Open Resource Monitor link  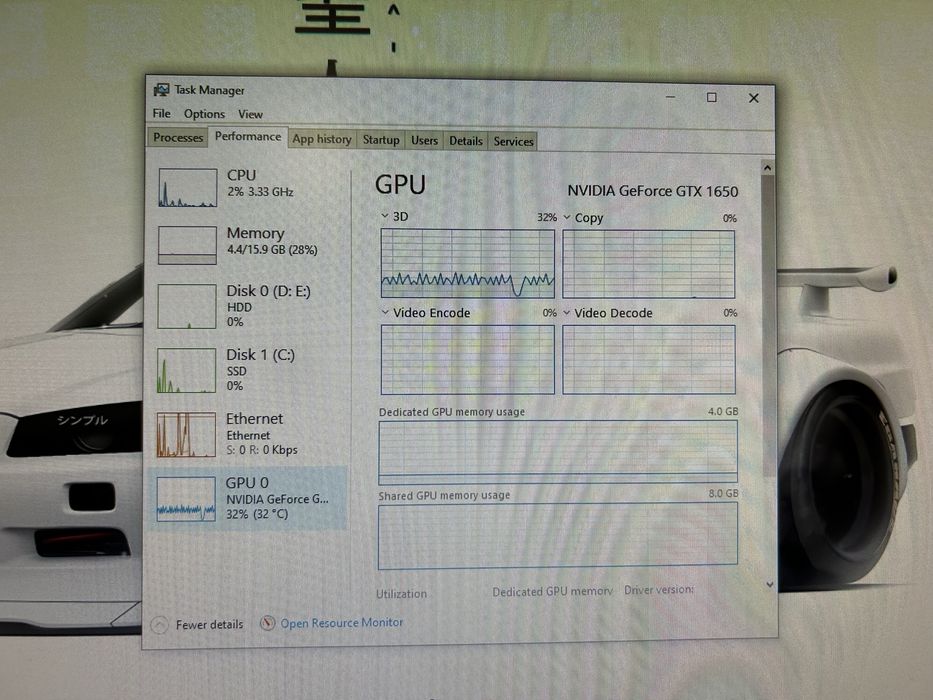(342, 623)
